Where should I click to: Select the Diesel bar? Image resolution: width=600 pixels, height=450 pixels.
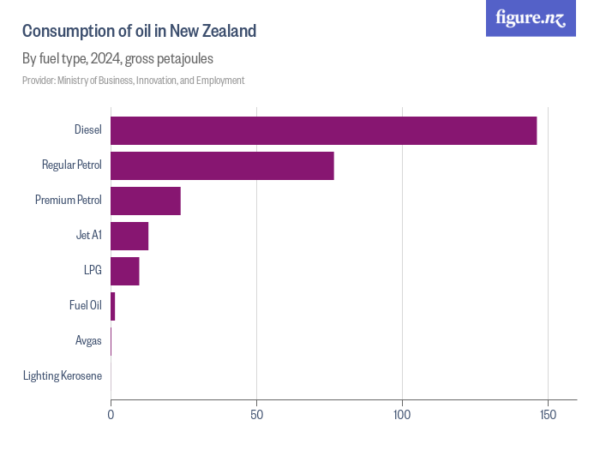tap(324, 130)
